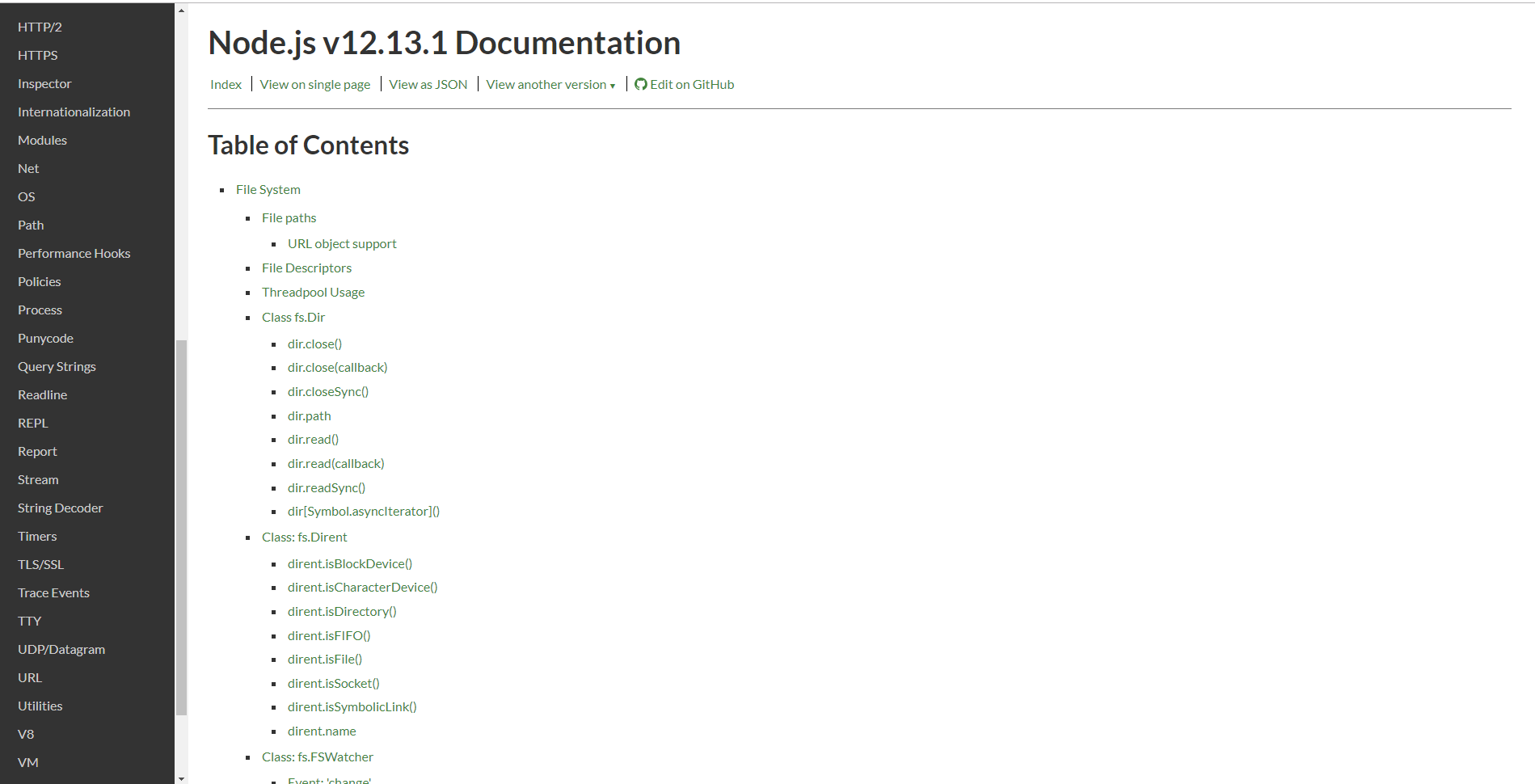Select Modules in the sidebar
1535x784 pixels.
[42, 141]
